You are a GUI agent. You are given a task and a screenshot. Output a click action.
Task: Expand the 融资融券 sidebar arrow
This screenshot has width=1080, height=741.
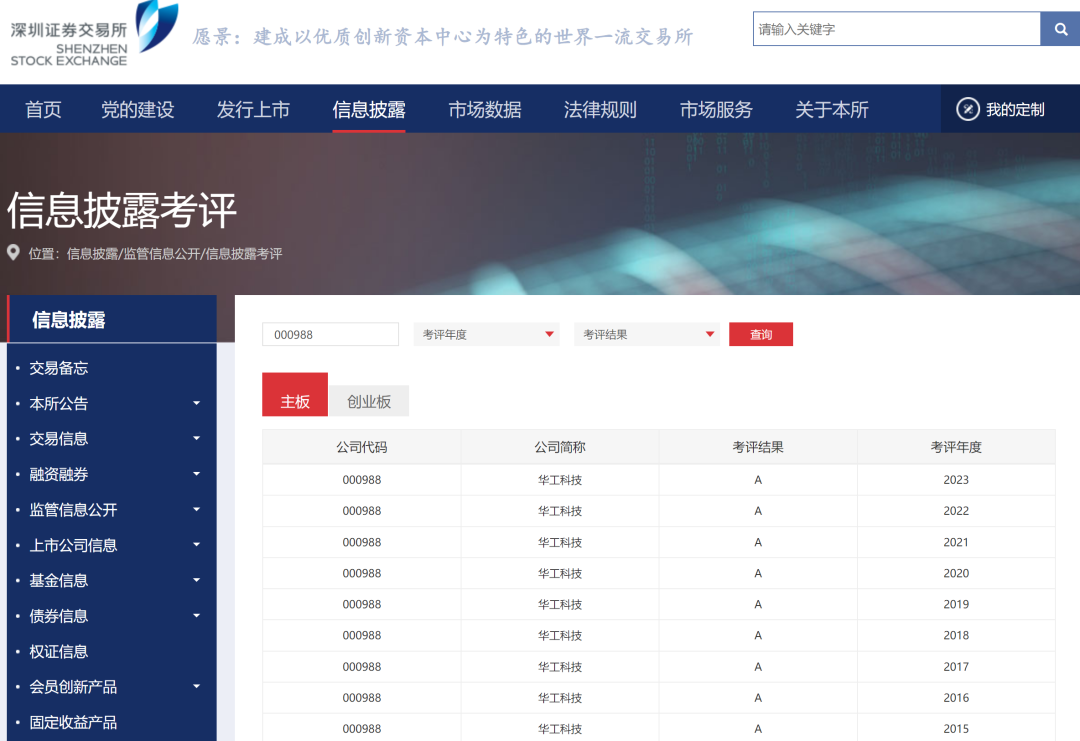pos(196,474)
